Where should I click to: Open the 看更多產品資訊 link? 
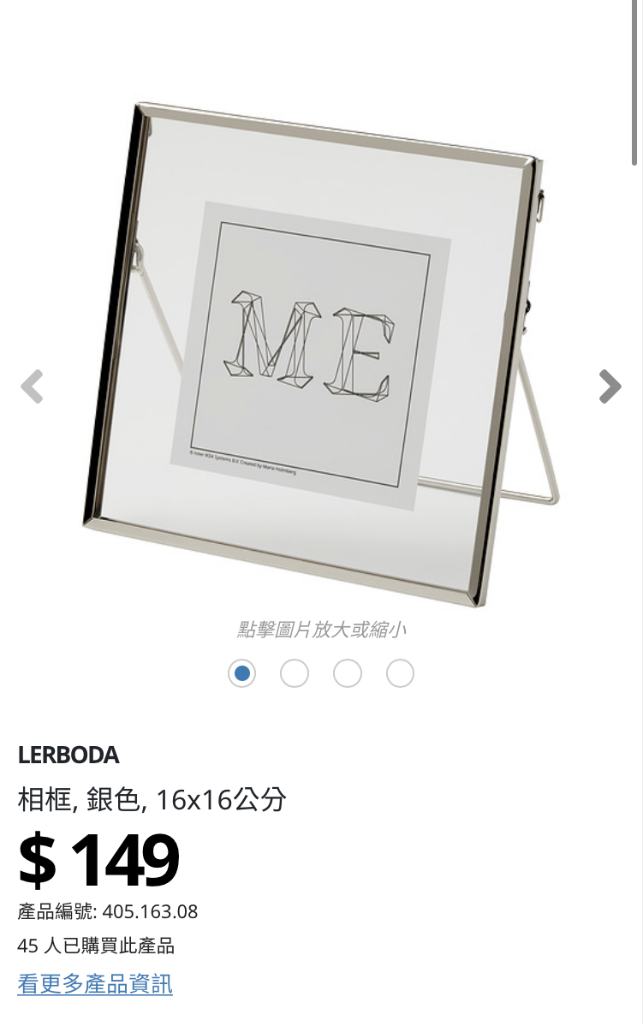[x=95, y=984]
